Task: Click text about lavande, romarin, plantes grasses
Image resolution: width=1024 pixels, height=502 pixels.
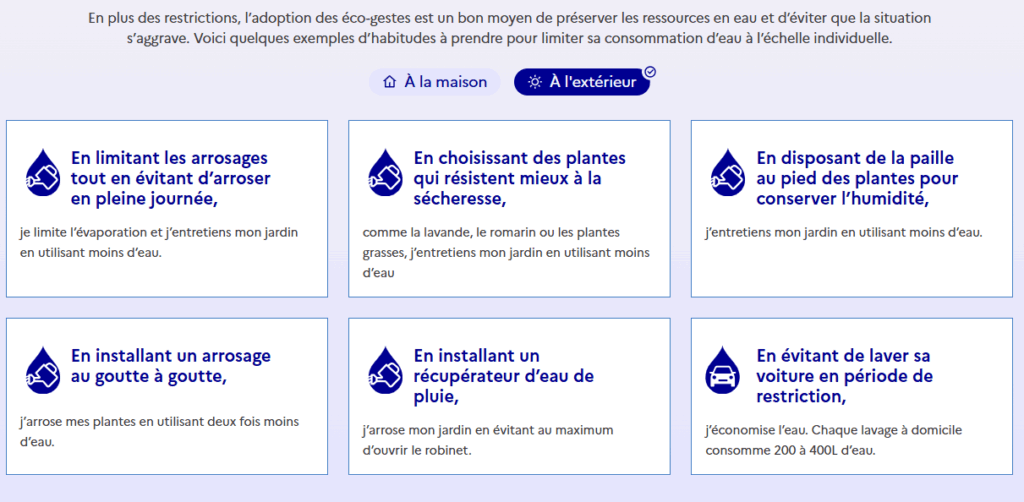Action: tap(507, 253)
